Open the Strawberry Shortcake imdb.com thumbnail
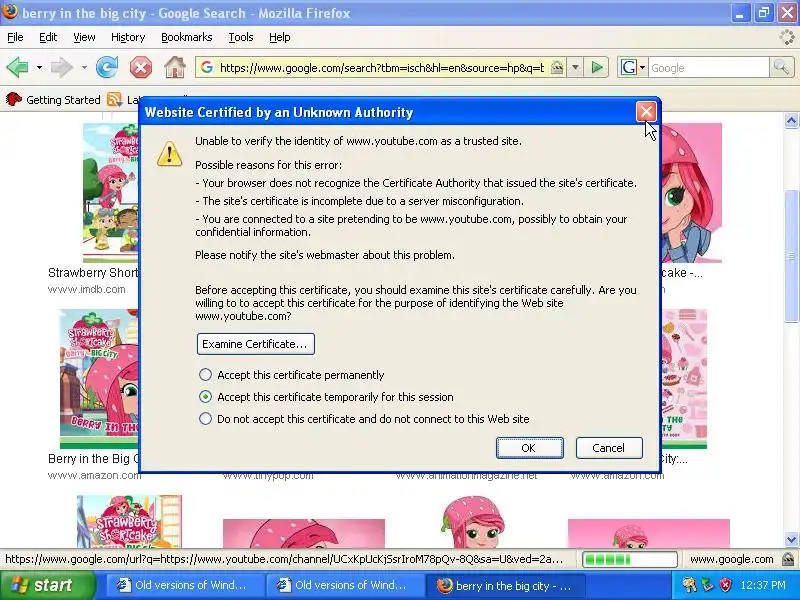The height and width of the screenshot is (600, 800). (x=111, y=193)
